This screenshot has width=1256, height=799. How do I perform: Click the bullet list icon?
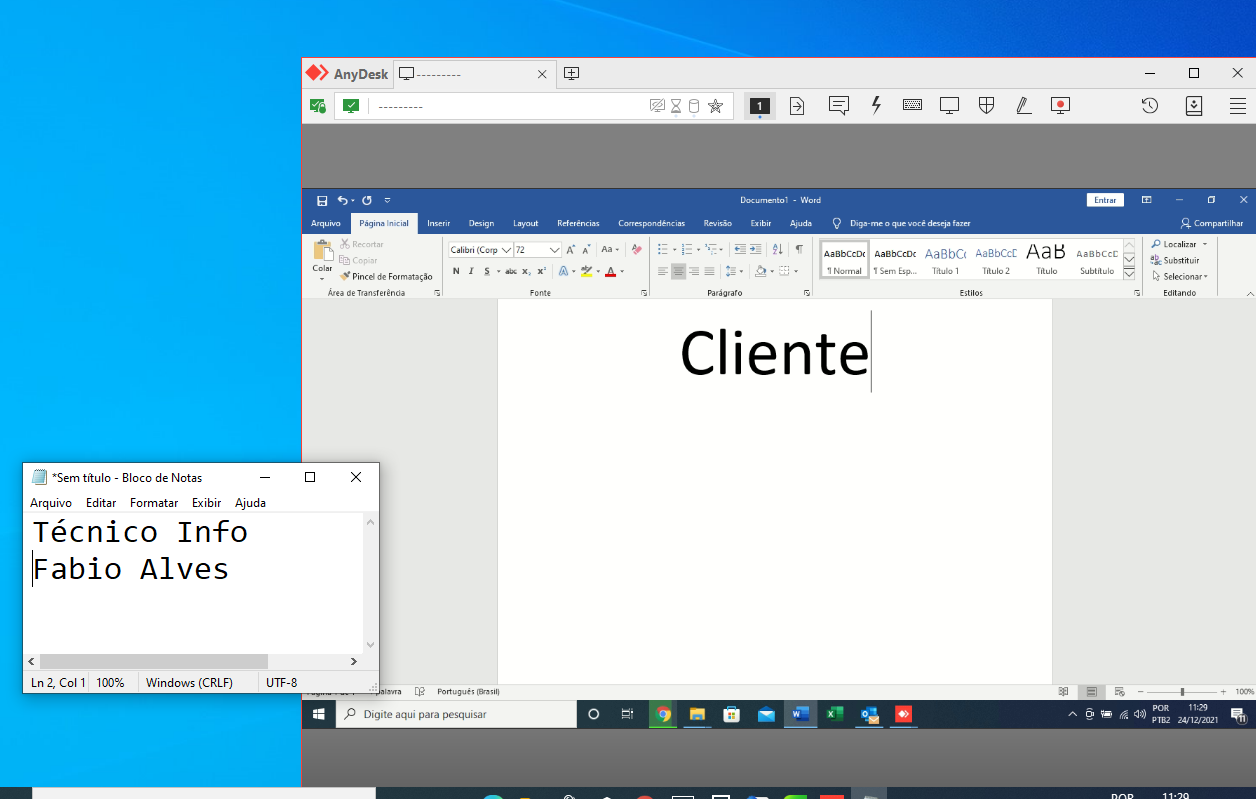(662, 249)
